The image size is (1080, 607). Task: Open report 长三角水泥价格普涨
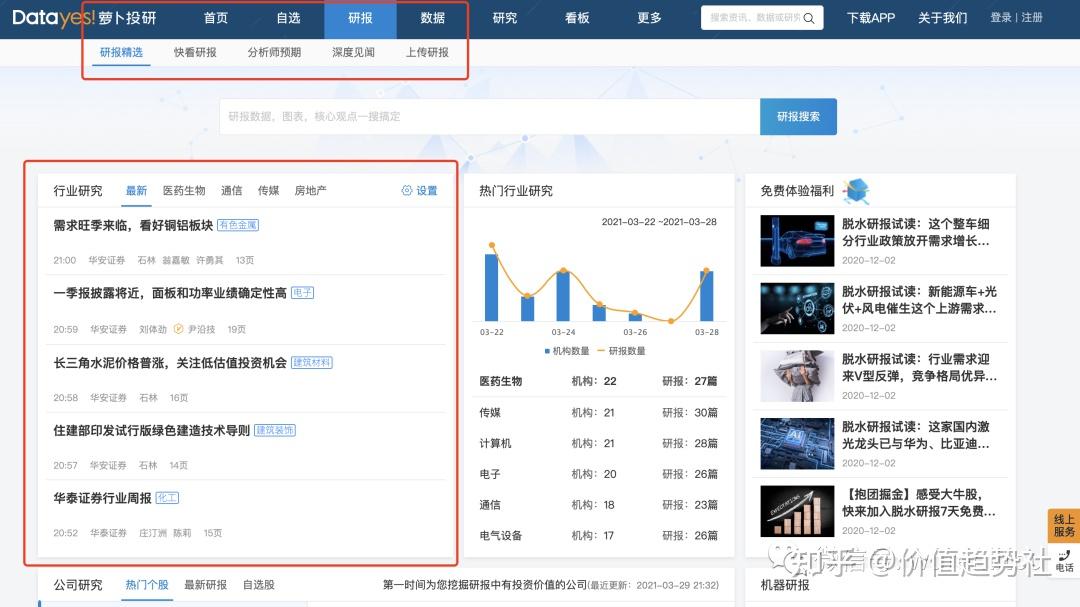click(x=170, y=363)
